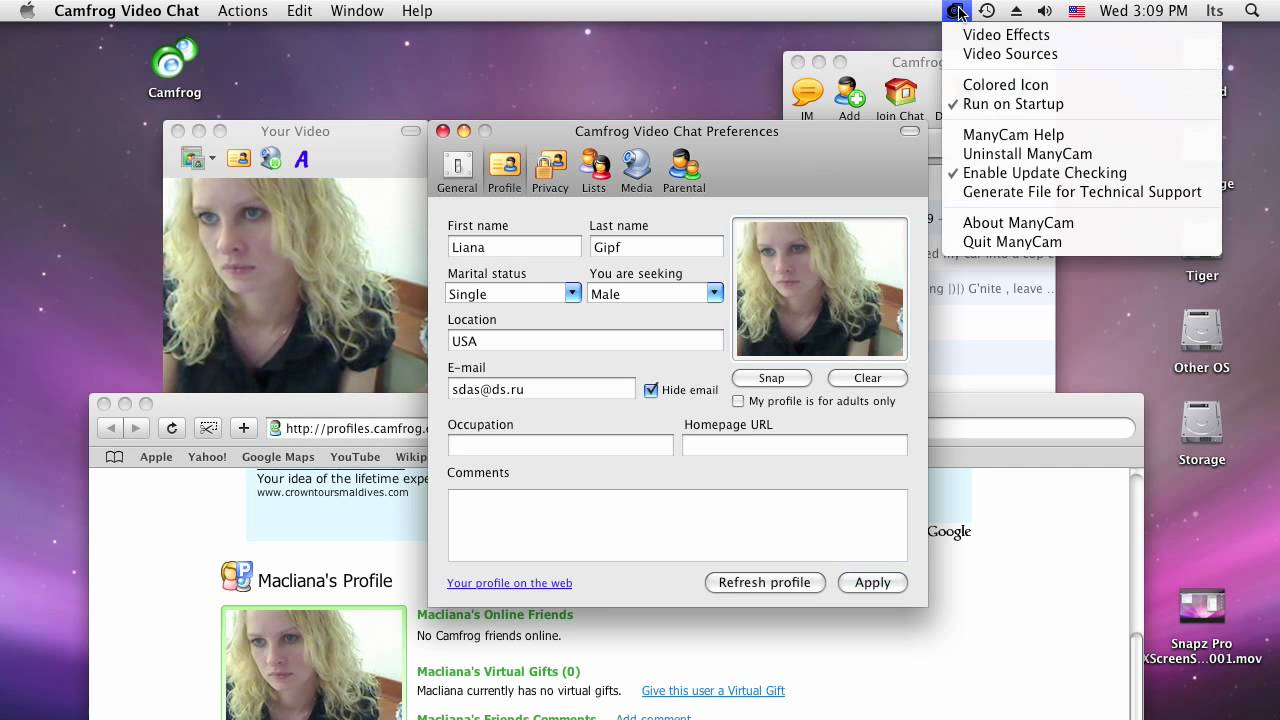Click the Snap button
The width and height of the screenshot is (1280, 720).
[771, 378]
